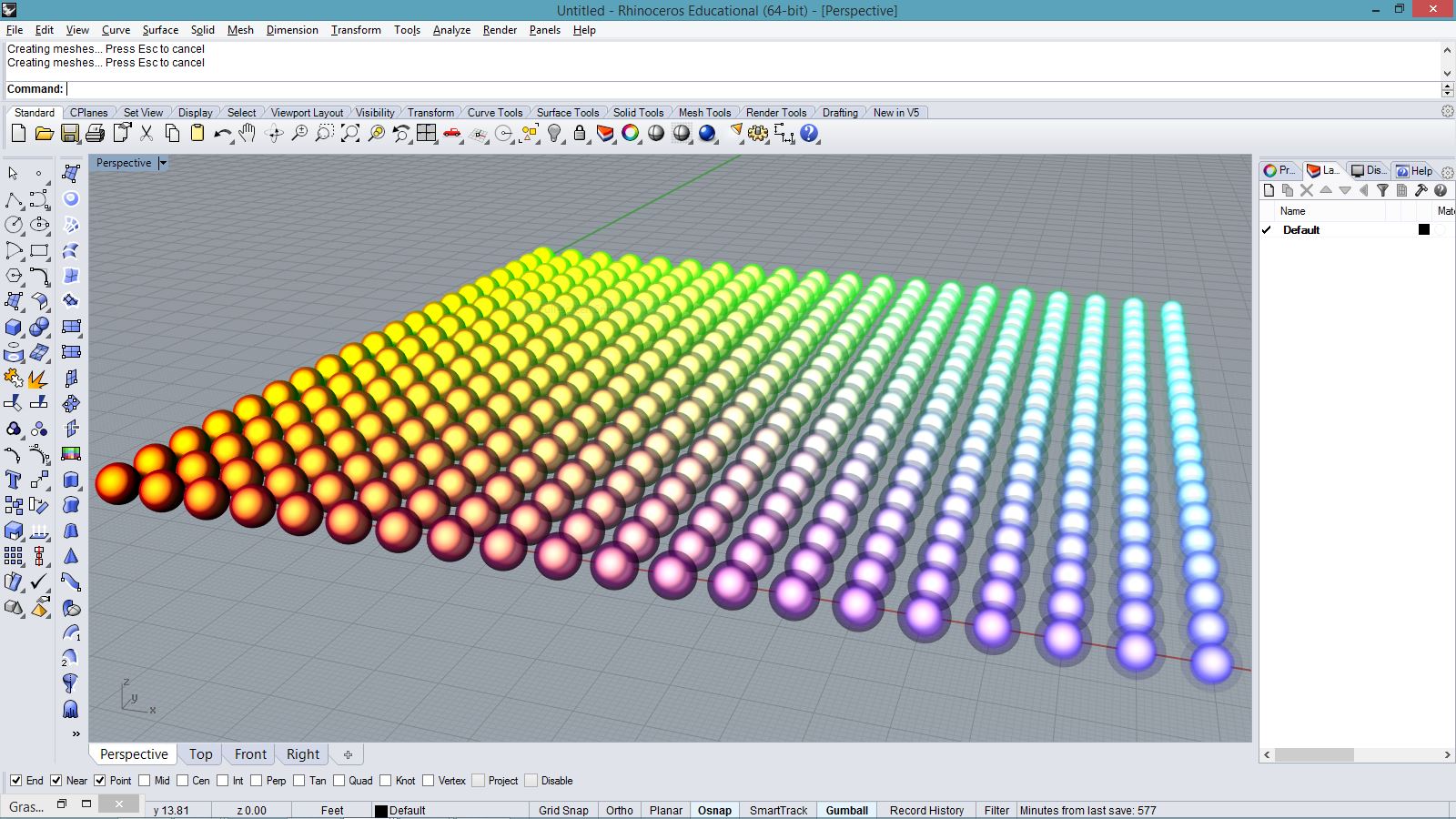Disable the End osnap checkbox

click(15, 781)
